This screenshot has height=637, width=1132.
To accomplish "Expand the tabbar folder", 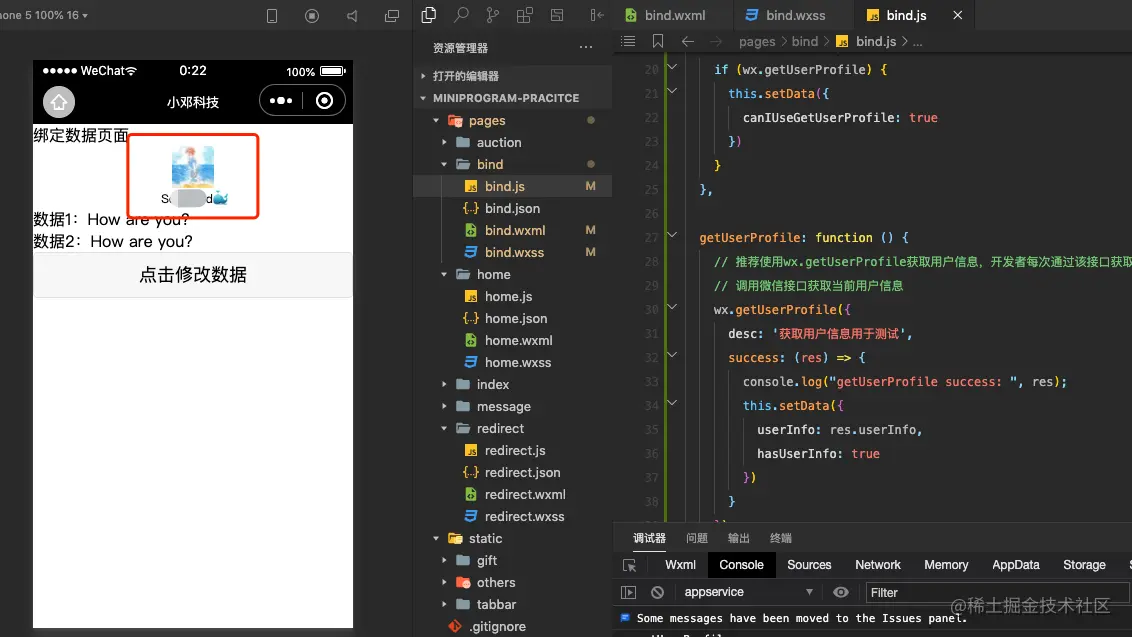I will (x=513, y=604).
